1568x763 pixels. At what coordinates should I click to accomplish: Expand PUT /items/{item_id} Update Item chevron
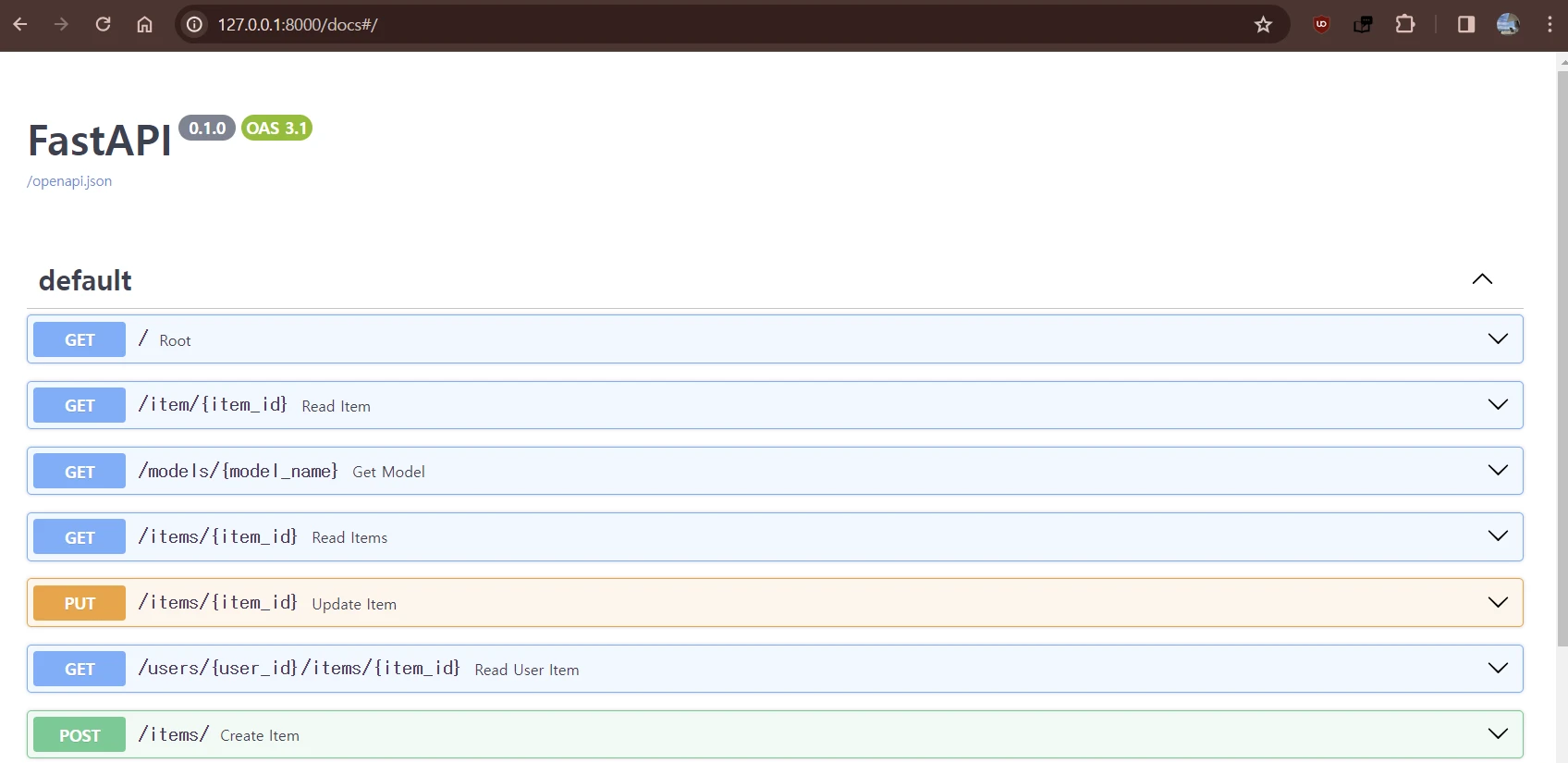pos(1498,602)
